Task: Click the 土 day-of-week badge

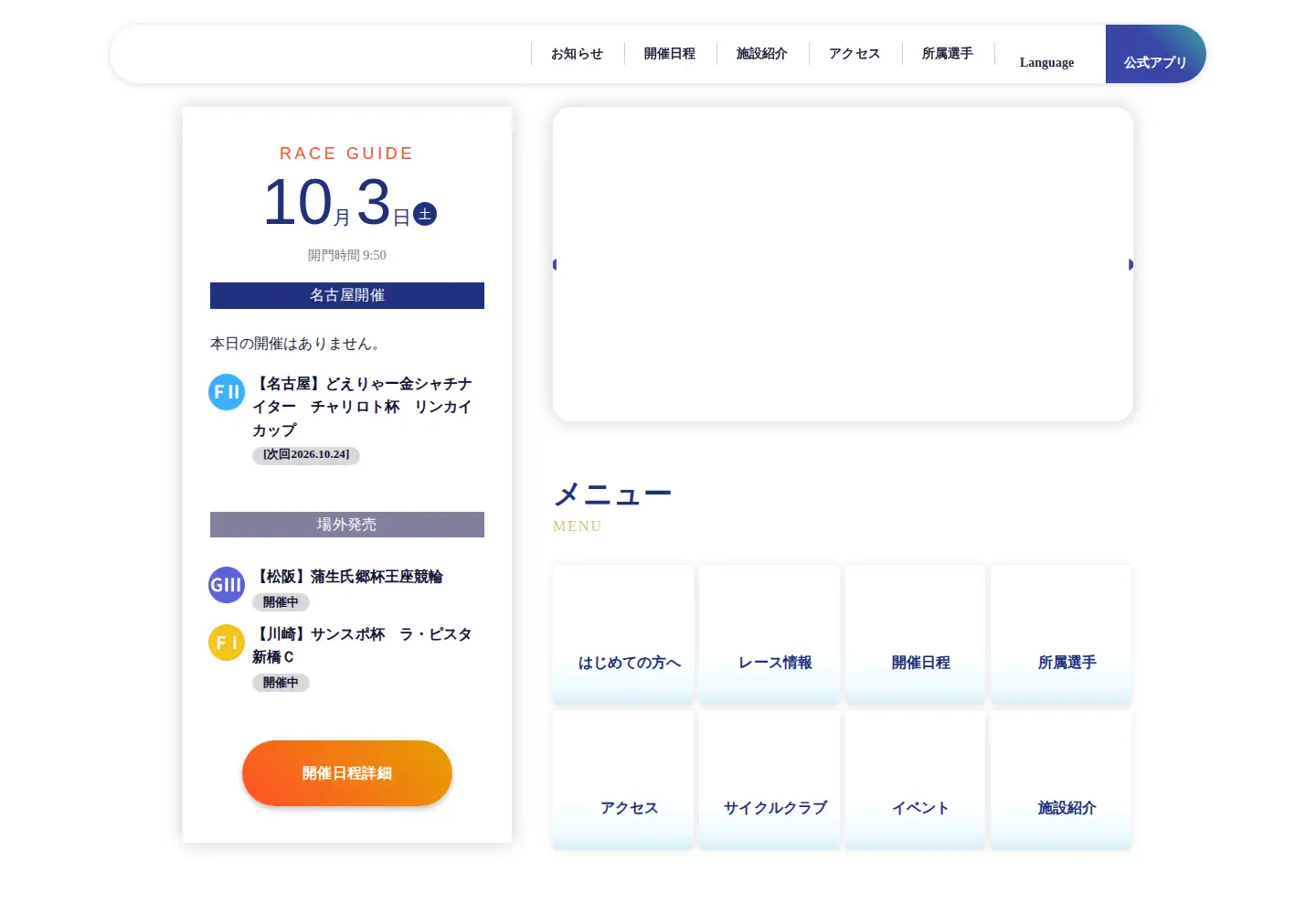Action: [x=425, y=214]
